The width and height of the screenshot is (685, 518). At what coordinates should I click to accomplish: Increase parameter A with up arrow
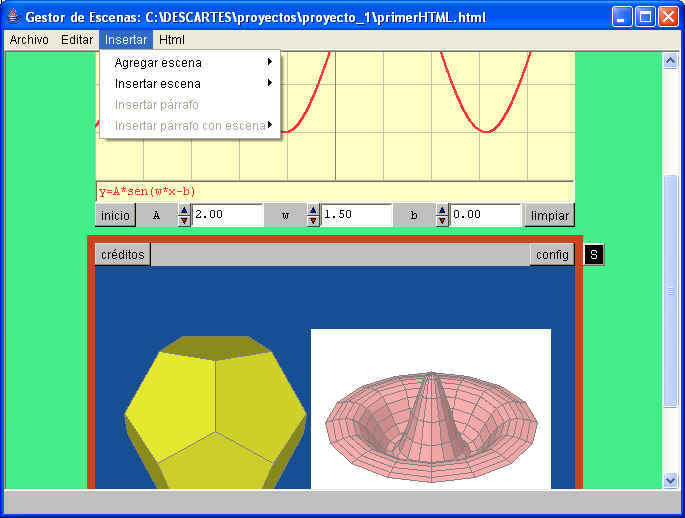point(184,210)
